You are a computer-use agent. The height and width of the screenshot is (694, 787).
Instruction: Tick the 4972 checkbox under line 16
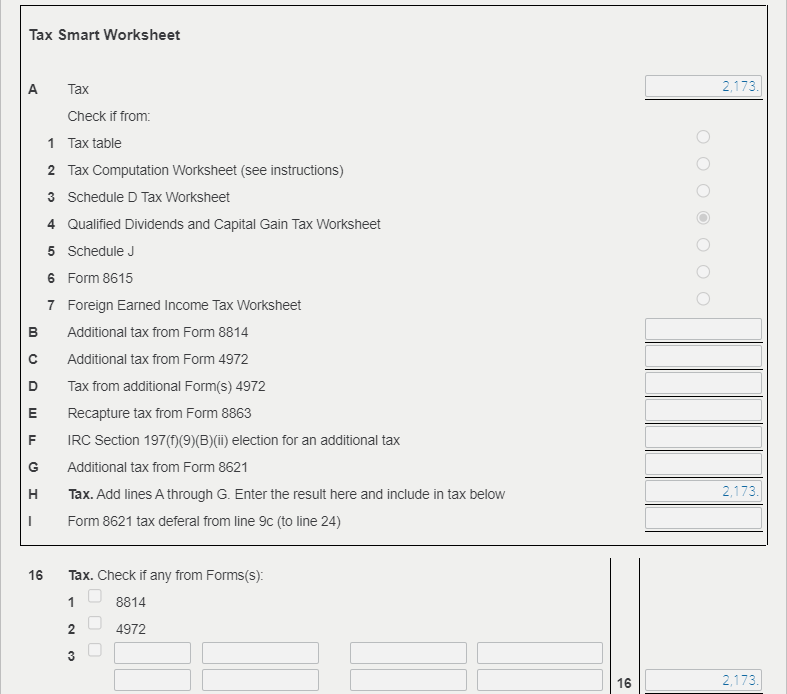(95, 623)
